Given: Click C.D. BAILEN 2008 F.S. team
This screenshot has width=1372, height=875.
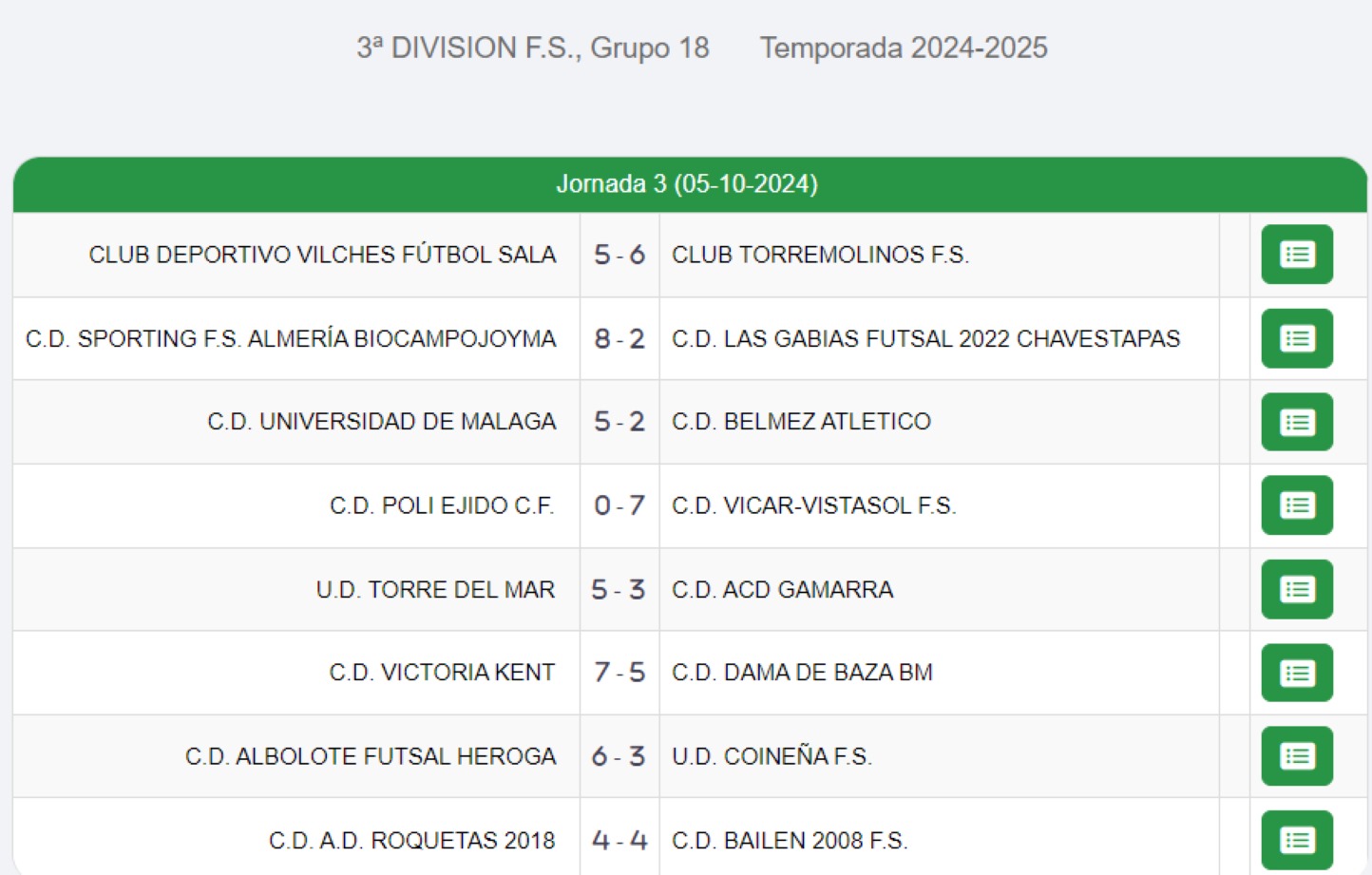Looking at the screenshot, I should [x=790, y=841].
